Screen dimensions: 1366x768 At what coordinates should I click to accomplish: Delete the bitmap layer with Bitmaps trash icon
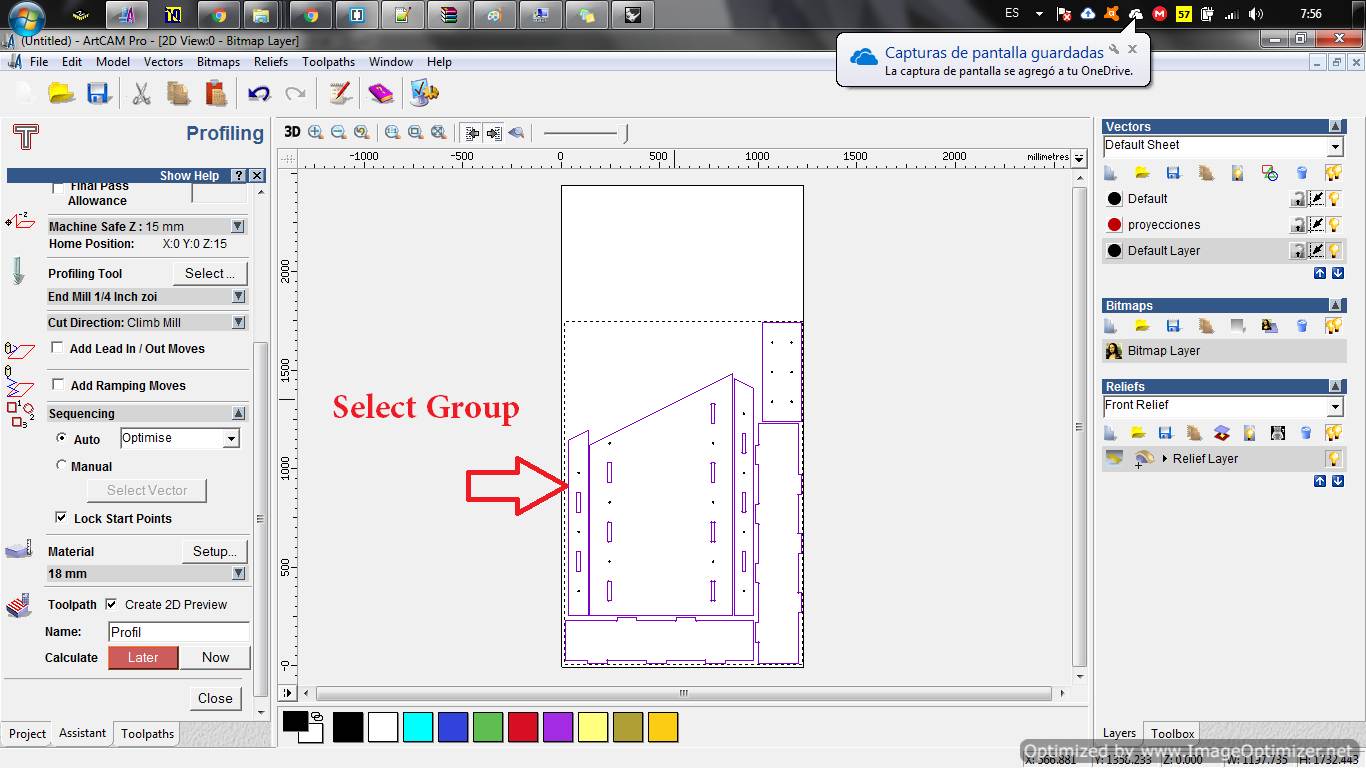1301,326
